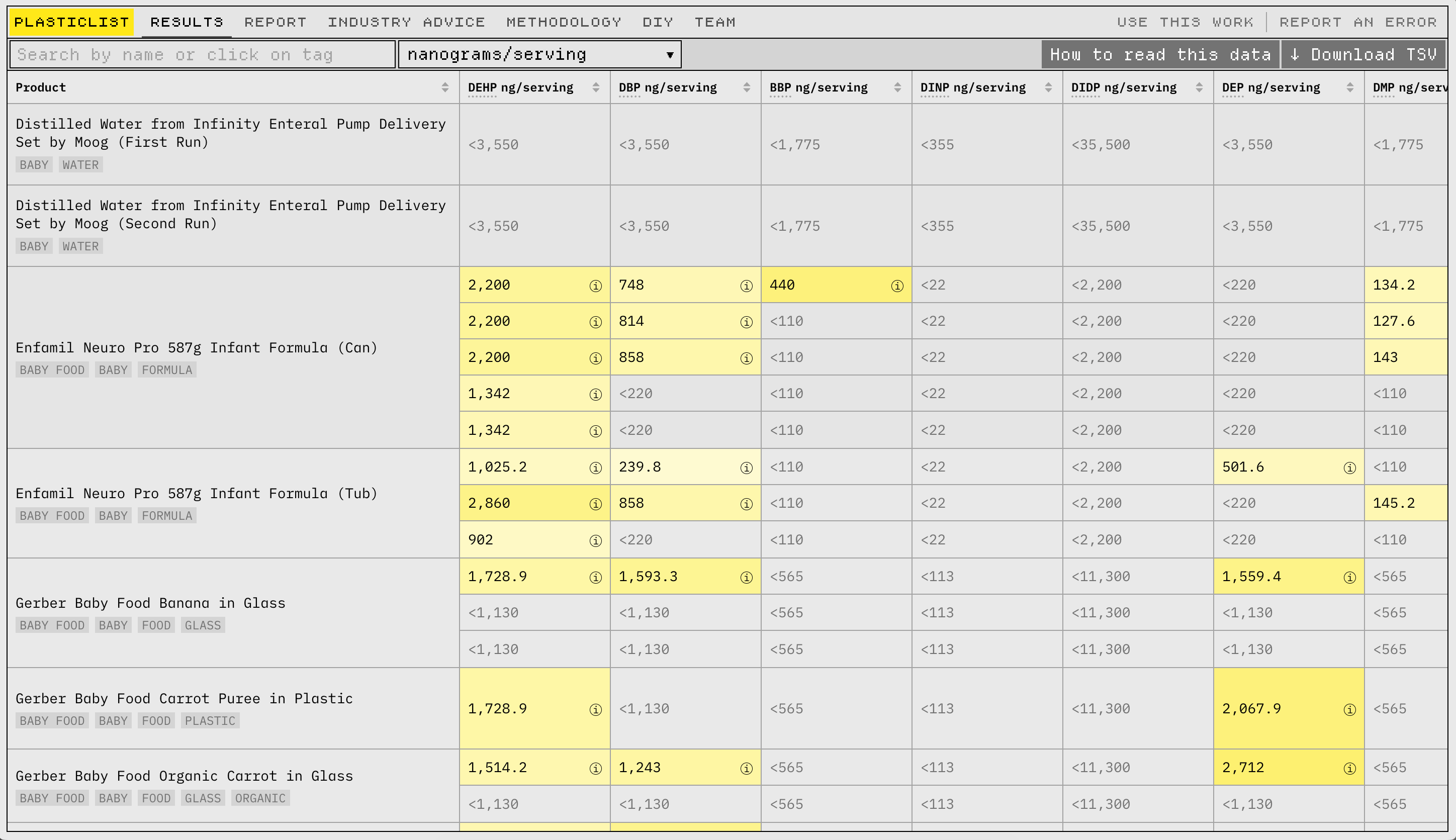Download the TSV data file

click(x=1363, y=55)
